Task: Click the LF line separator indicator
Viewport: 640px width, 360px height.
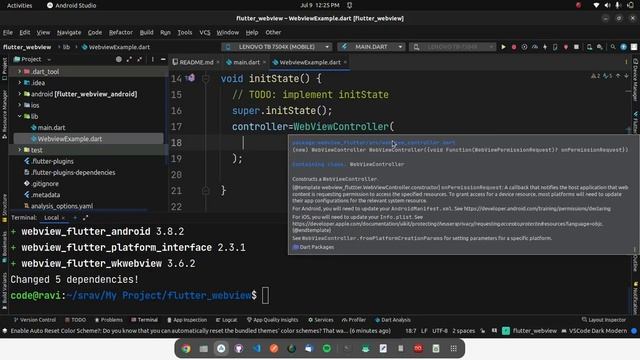Action: [424, 331]
